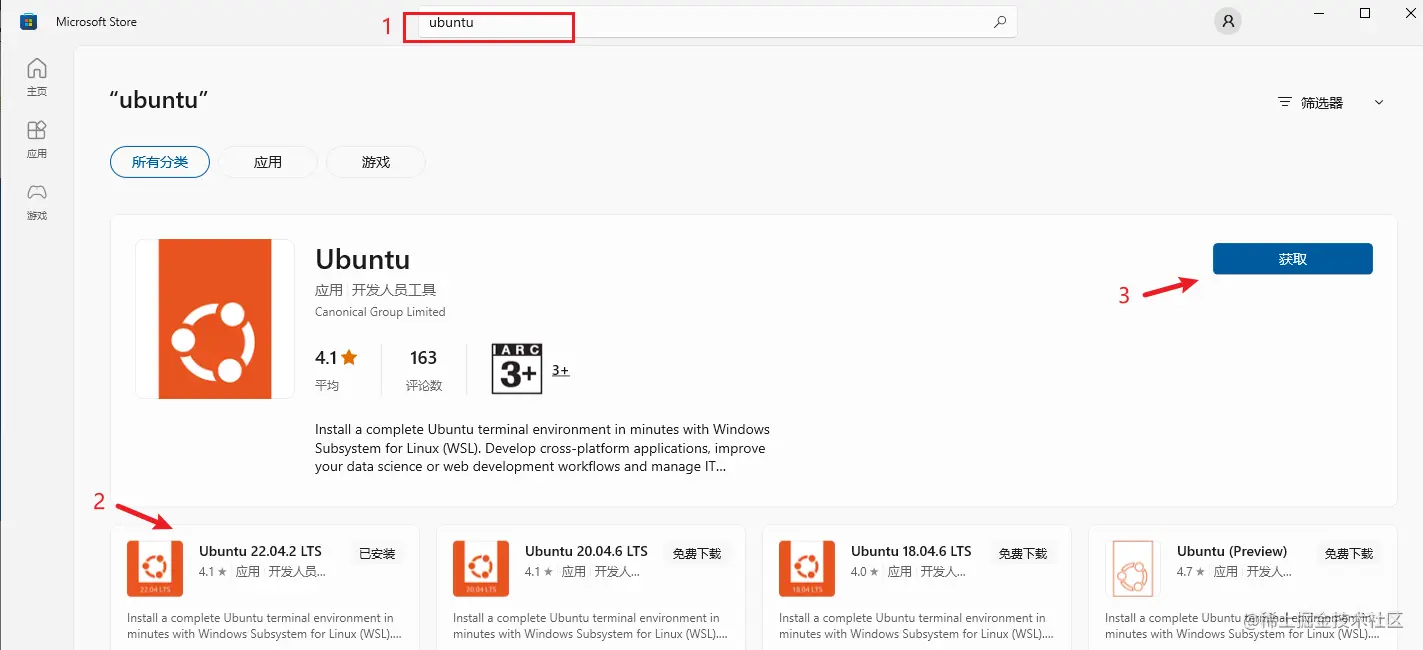
Task: Click the 3+ rating link
Action: (x=560, y=370)
